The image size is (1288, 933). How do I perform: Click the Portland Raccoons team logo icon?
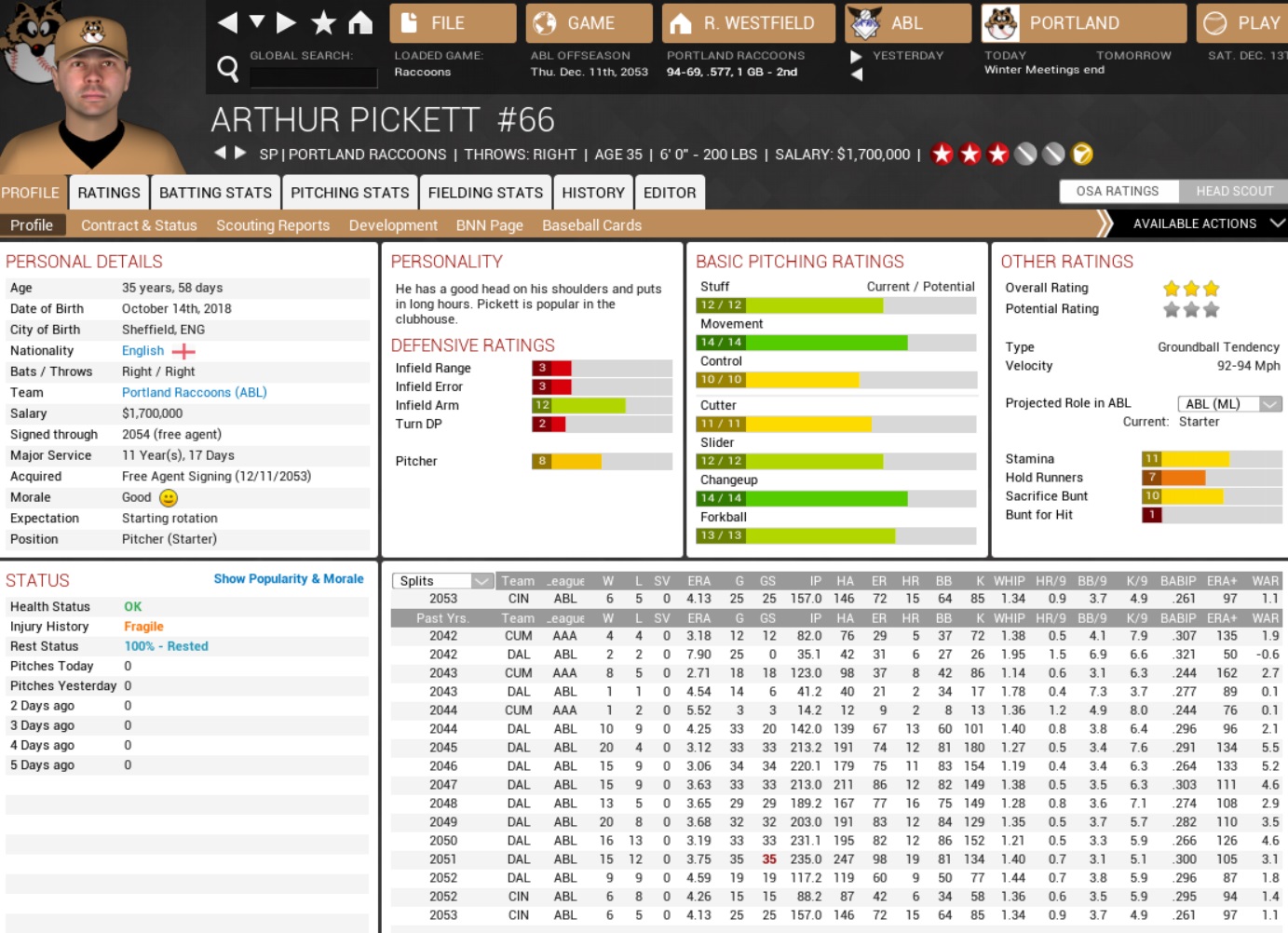[x=1001, y=23]
